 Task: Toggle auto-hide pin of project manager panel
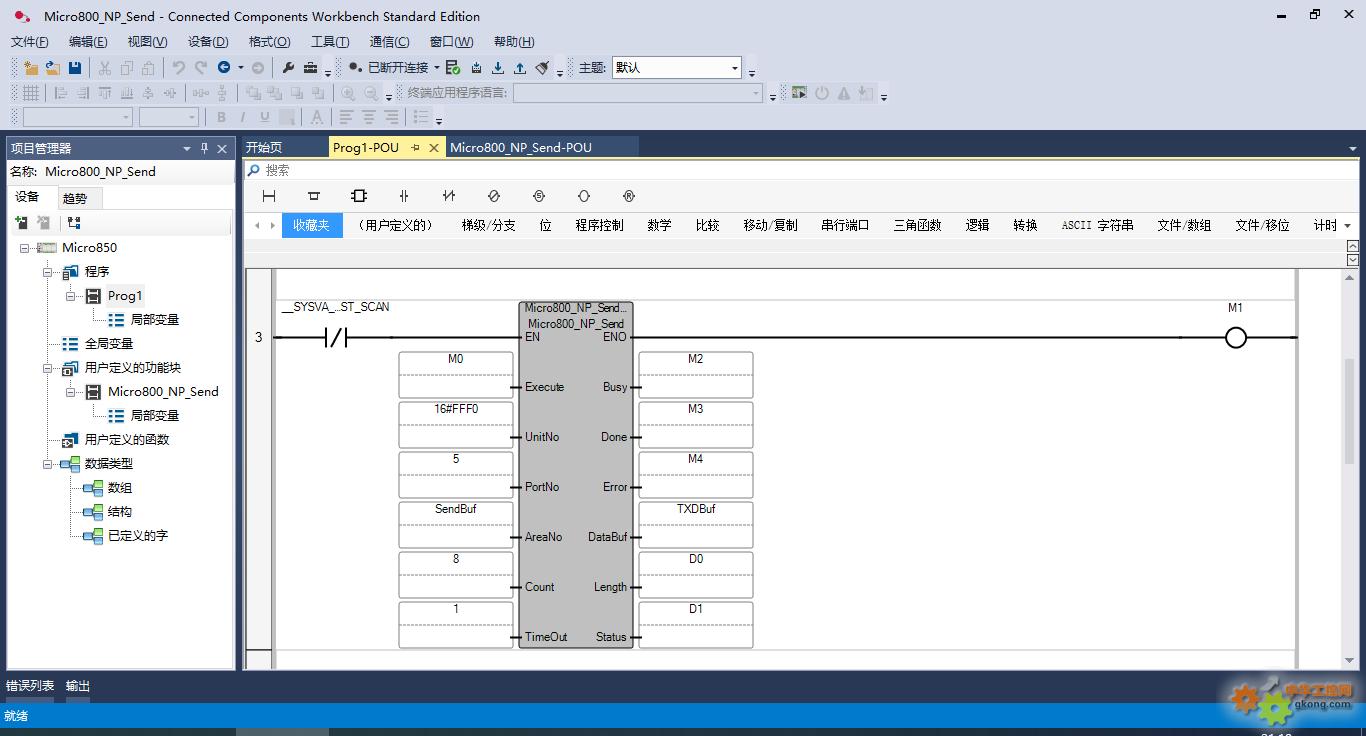point(205,148)
